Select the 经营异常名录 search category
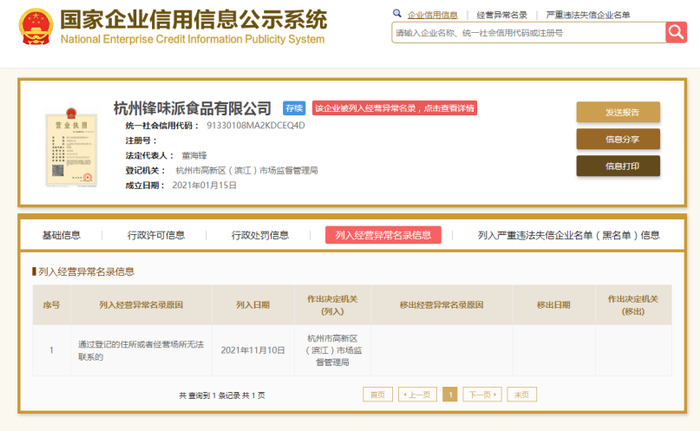 pos(502,15)
